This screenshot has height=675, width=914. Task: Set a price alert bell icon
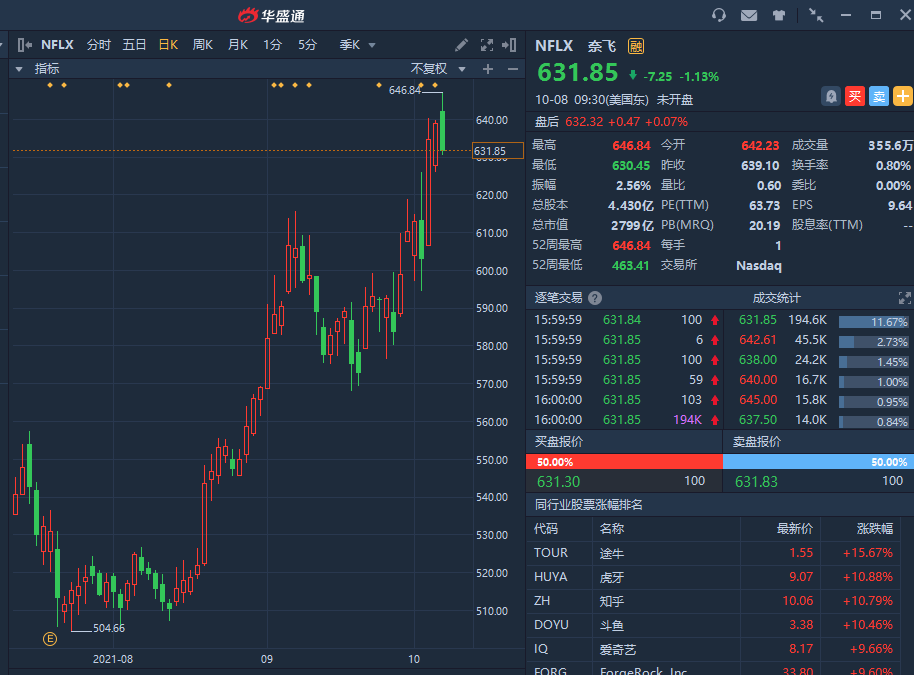(831, 96)
